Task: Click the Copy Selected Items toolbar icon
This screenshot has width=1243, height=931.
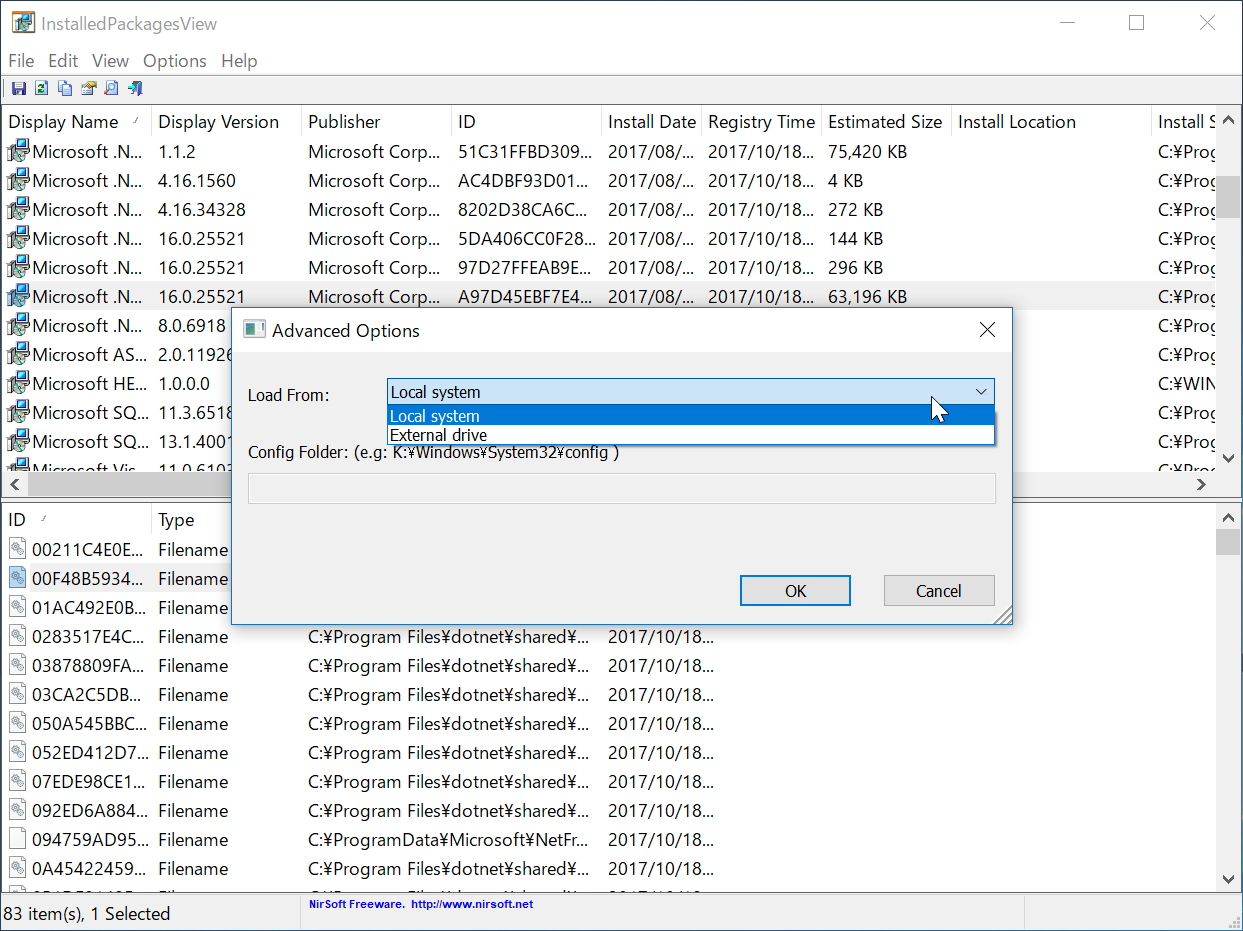Action: pos(65,88)
